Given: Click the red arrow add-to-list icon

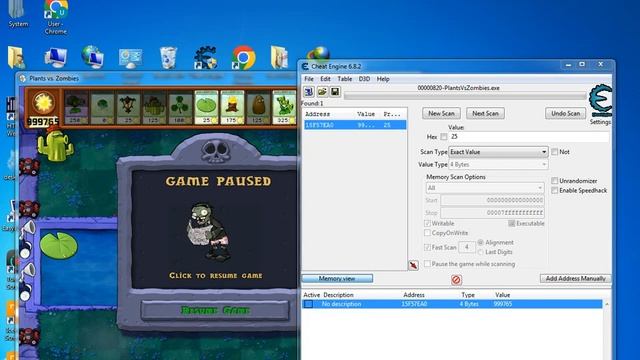Looking at the screenshot, I should pyautogui.click(x=413, y=265).
